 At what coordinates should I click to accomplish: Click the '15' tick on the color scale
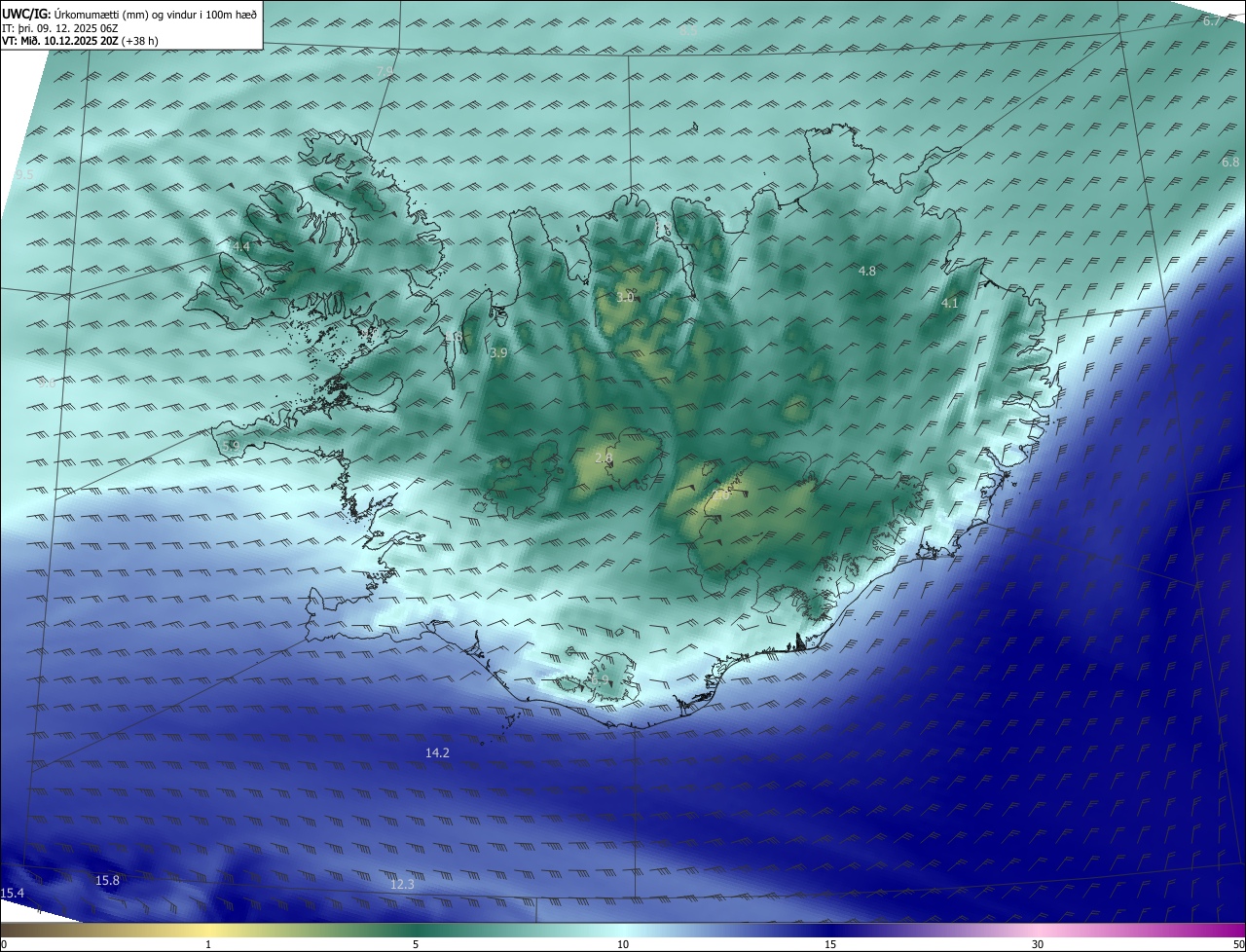(x=830, y=944)
